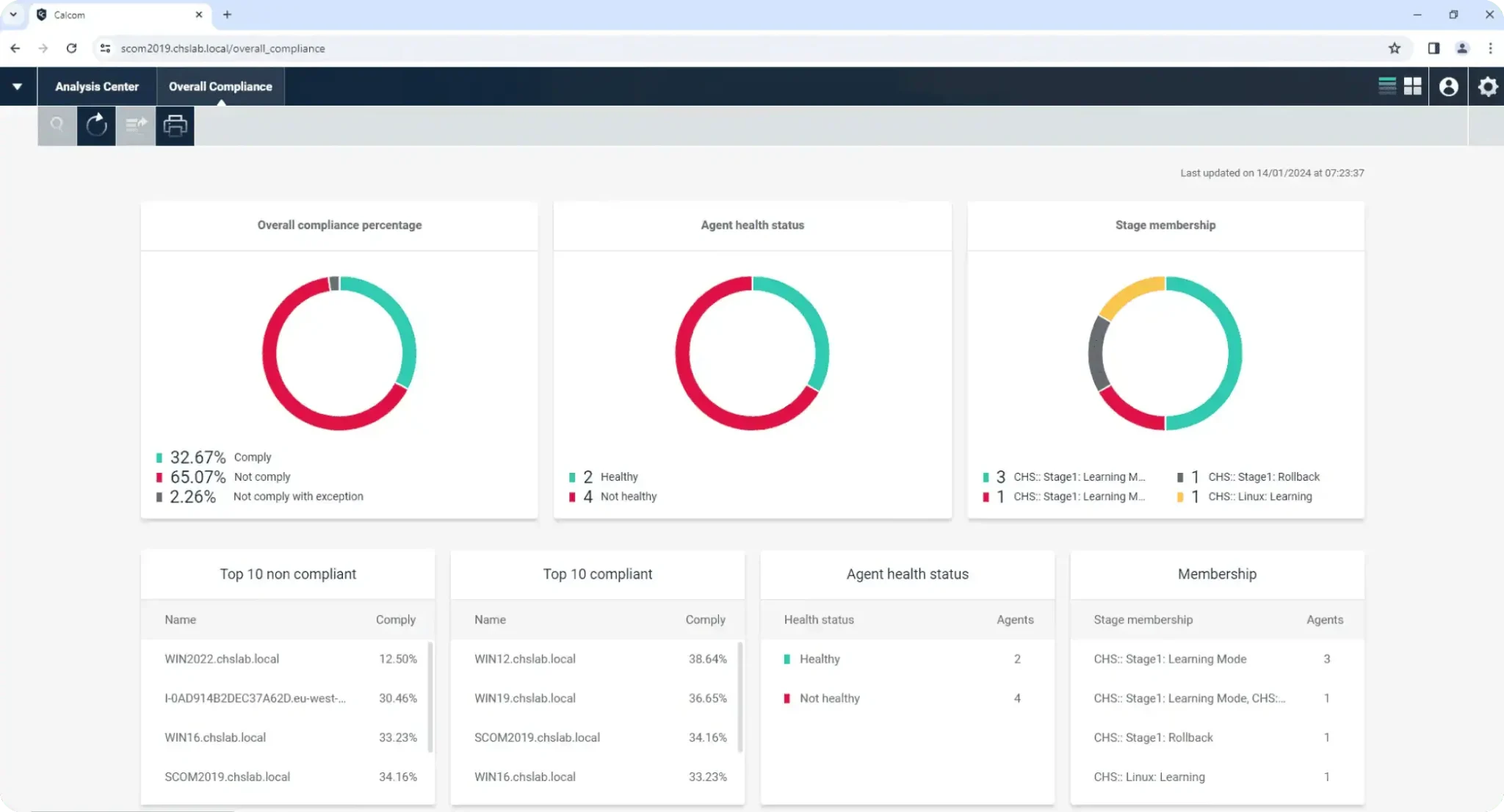This screenshot has width=1504, height=812.
Task: Switch to grid view layout icon
Action: pos(1412,86)
